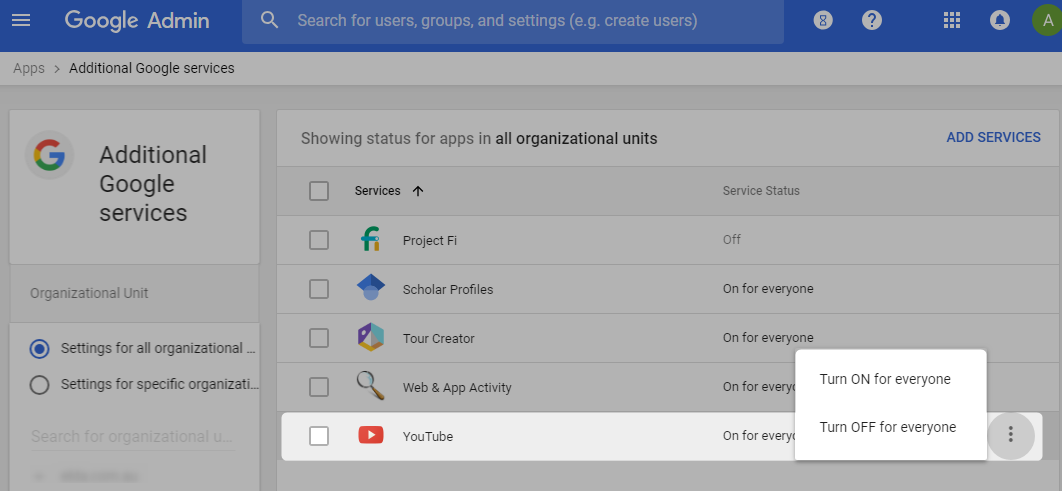
Task: Click the Service Status column header
Action: [x=761, y=191]
